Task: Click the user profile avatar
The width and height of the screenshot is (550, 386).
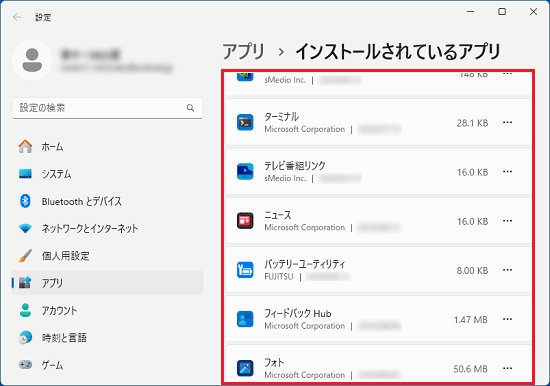Action: (x=32, y=60)
